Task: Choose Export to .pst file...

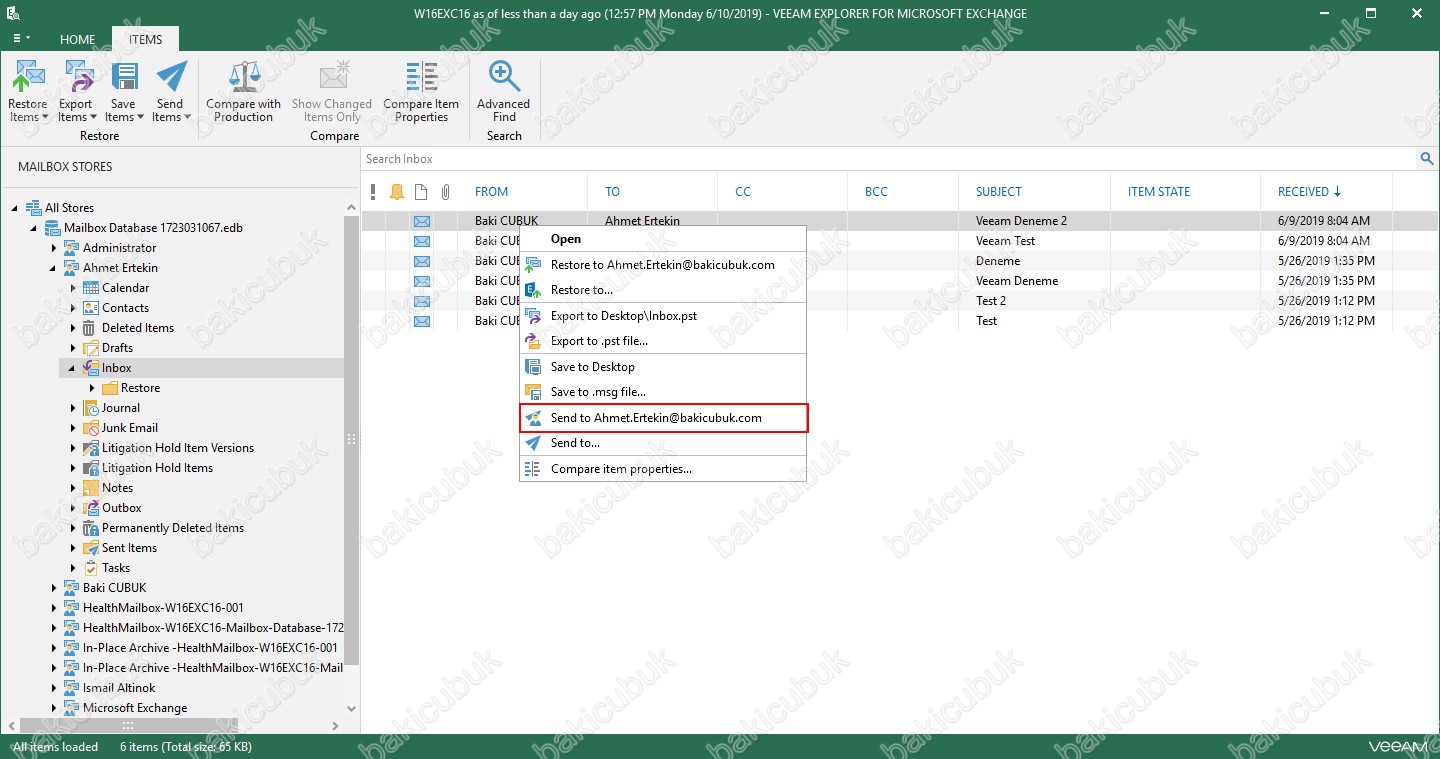Action: [x=662, y=341]
